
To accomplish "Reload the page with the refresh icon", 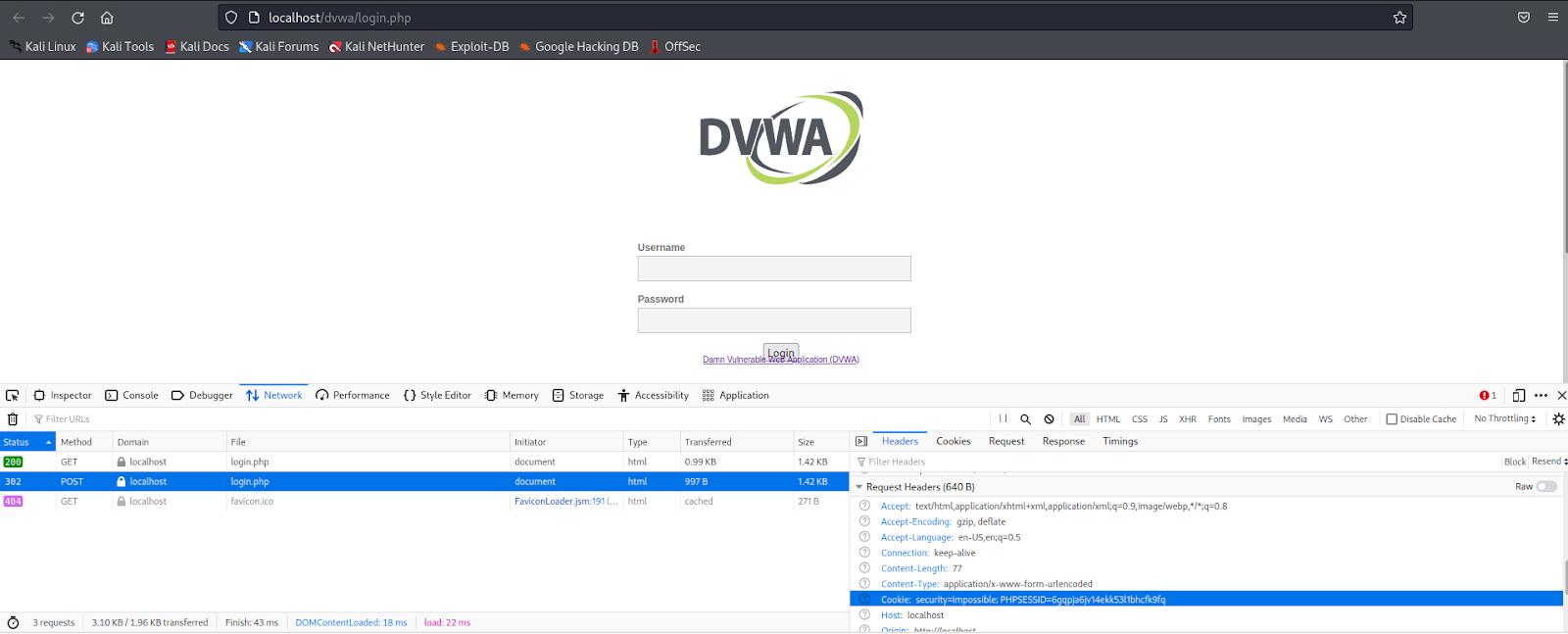I will pos(77,18).
